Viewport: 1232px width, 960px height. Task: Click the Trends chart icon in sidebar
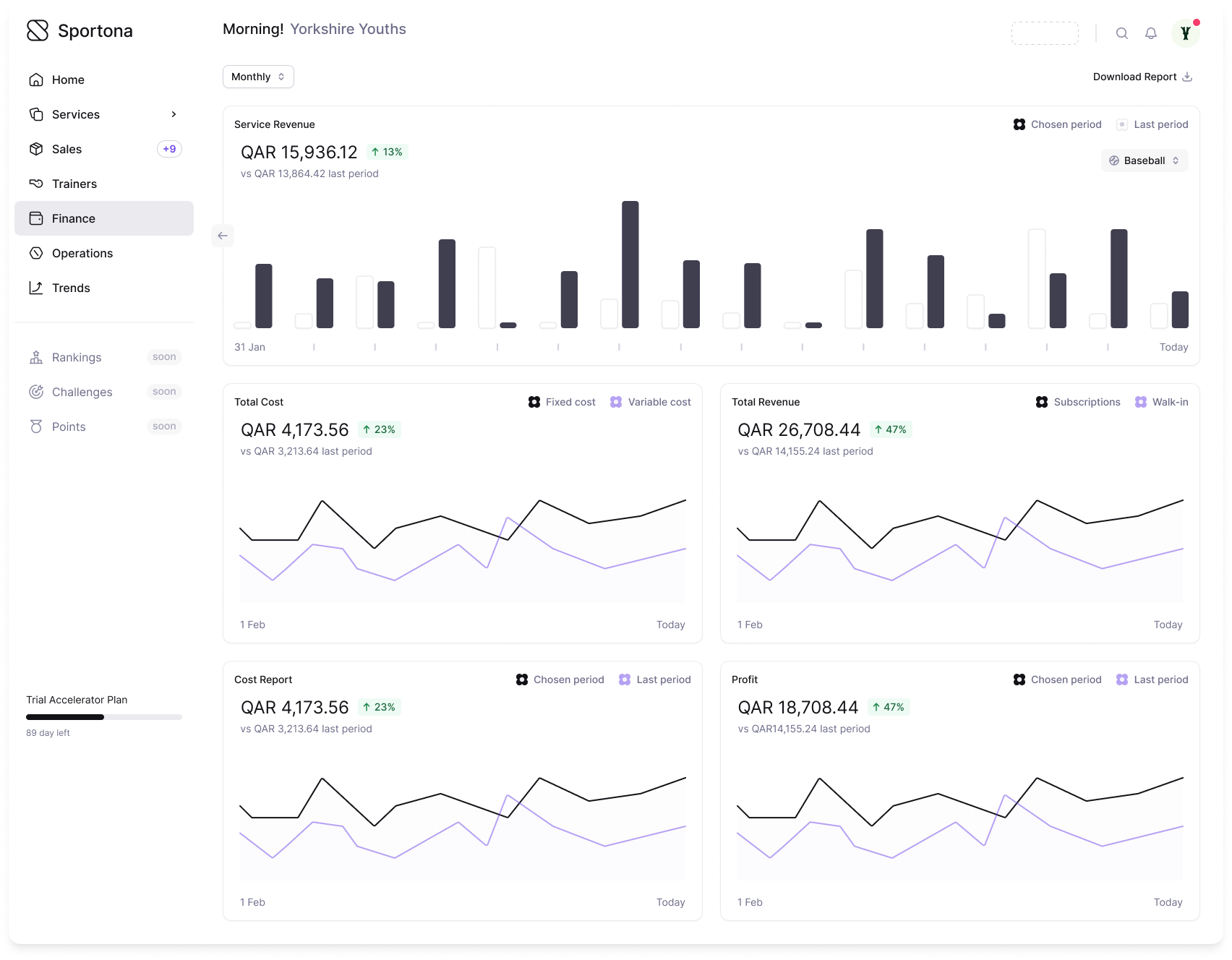pos(36,288)
